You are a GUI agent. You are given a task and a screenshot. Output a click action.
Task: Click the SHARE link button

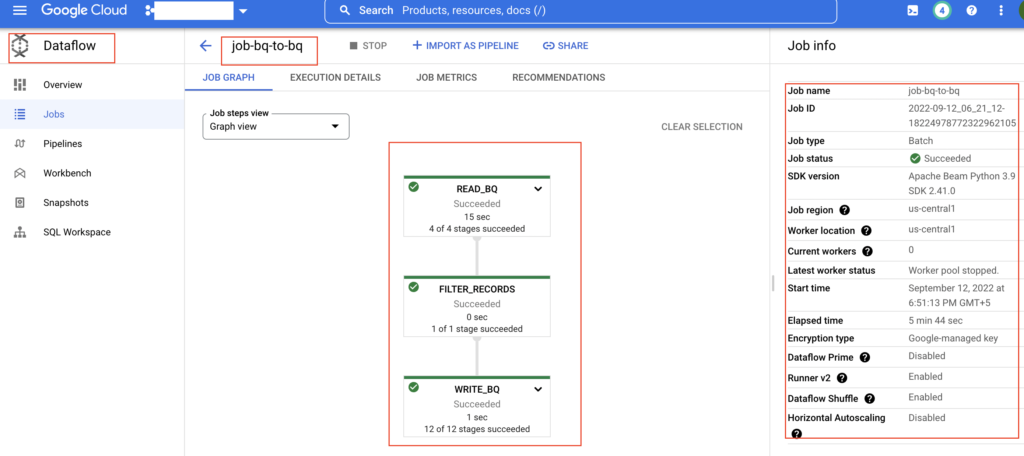pyautogui.click(x=566, y=46)
